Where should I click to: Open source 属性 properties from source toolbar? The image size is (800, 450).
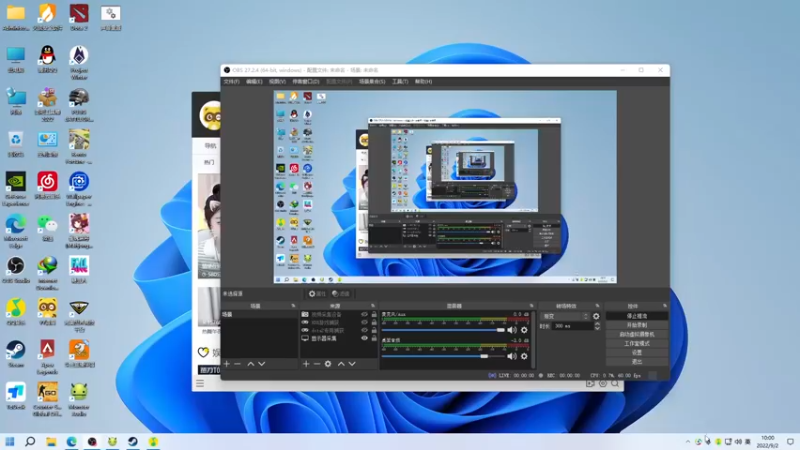317,294
